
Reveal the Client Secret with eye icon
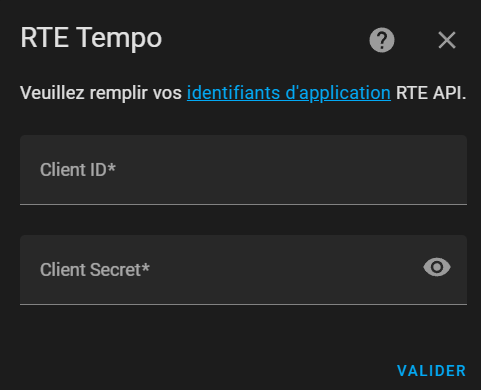(437, 267)
